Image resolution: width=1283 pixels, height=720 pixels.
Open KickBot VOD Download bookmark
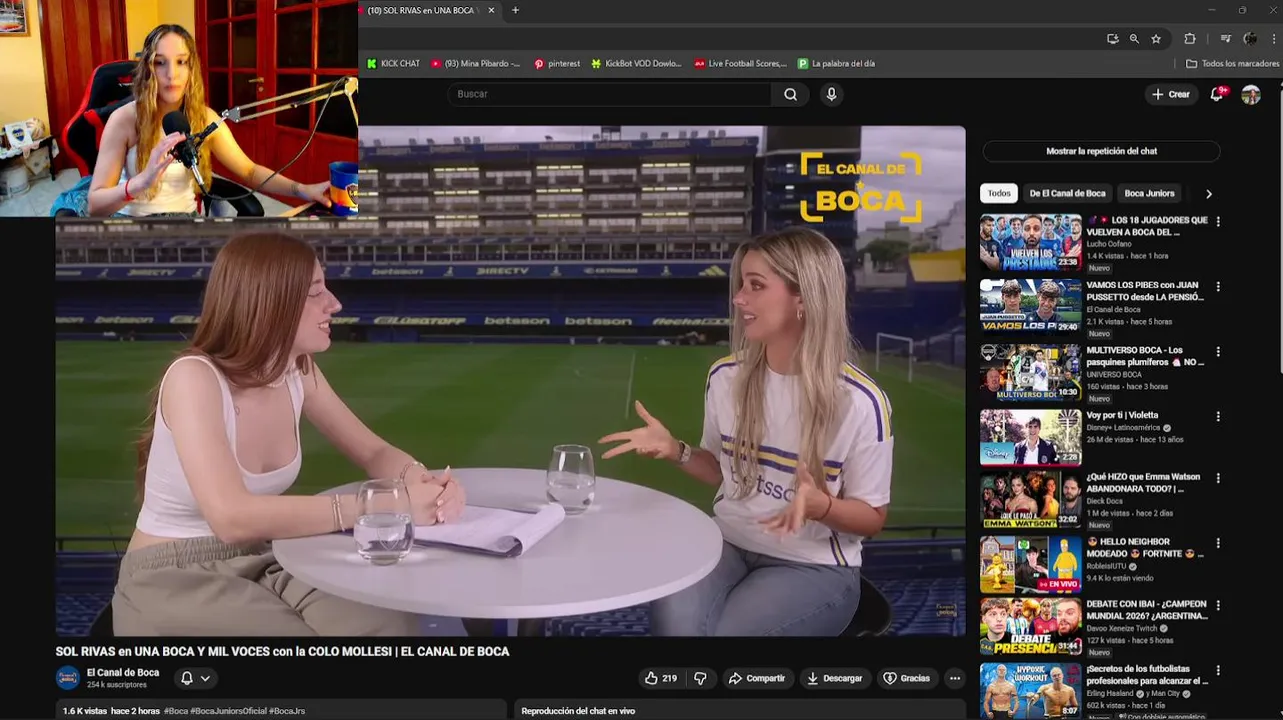click(x=636, y=64)
